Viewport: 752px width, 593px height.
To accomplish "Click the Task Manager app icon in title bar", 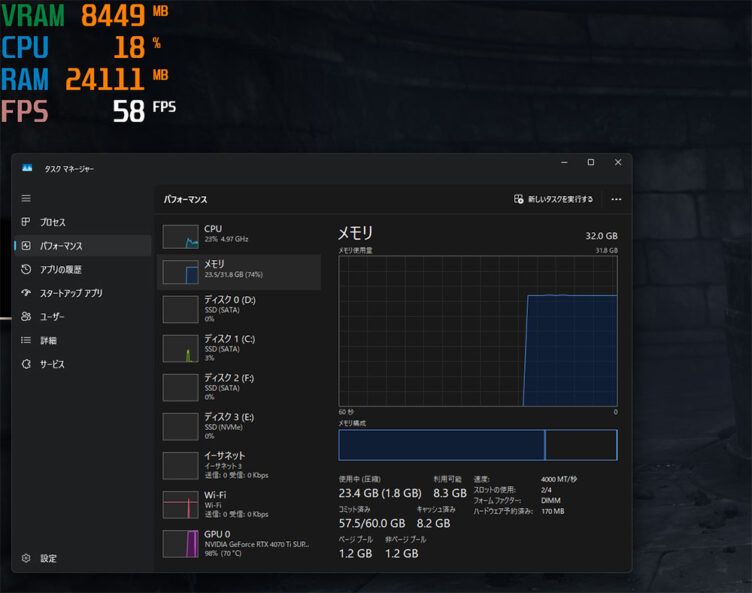I will [27, 168].
